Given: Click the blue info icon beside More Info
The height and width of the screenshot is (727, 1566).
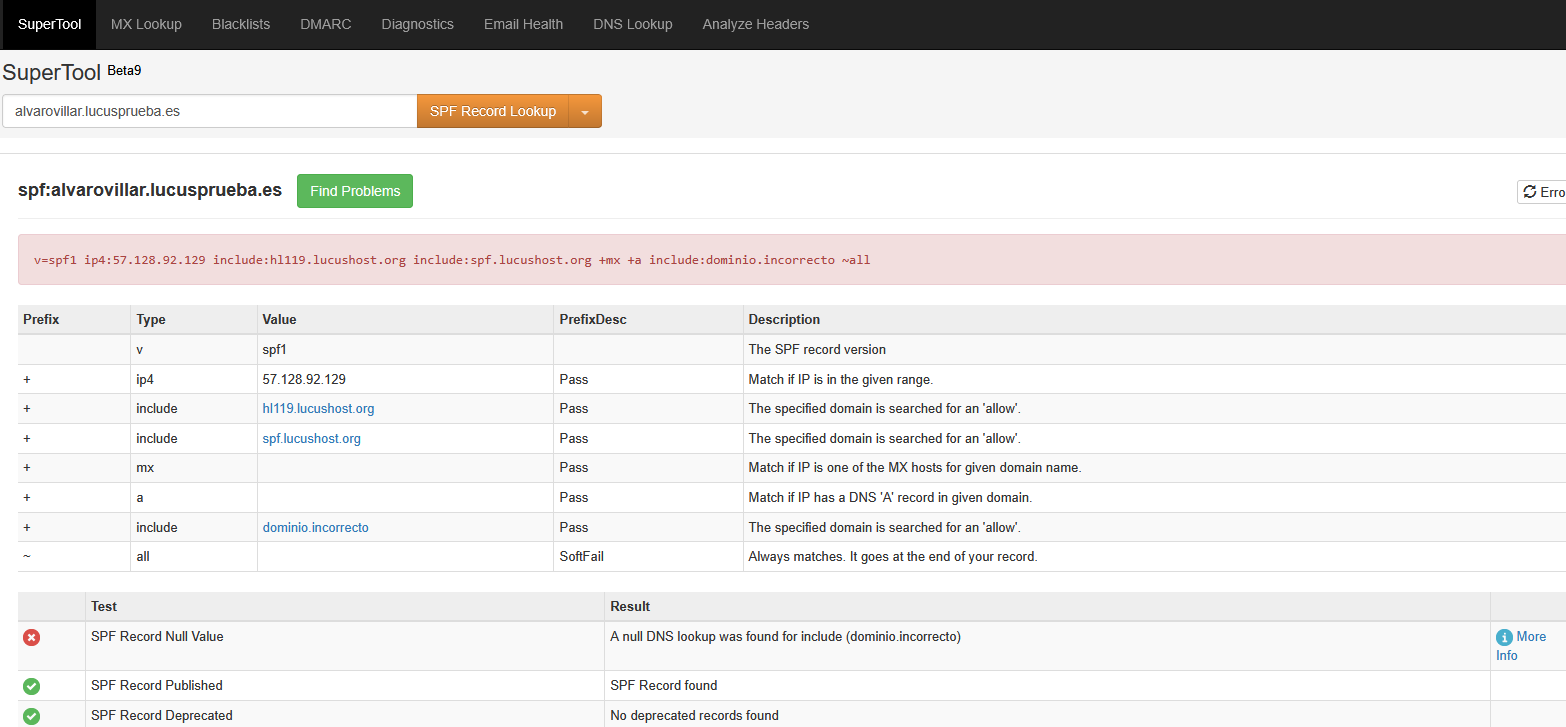Looking at the screenshot, I should tap(1504, 637).
